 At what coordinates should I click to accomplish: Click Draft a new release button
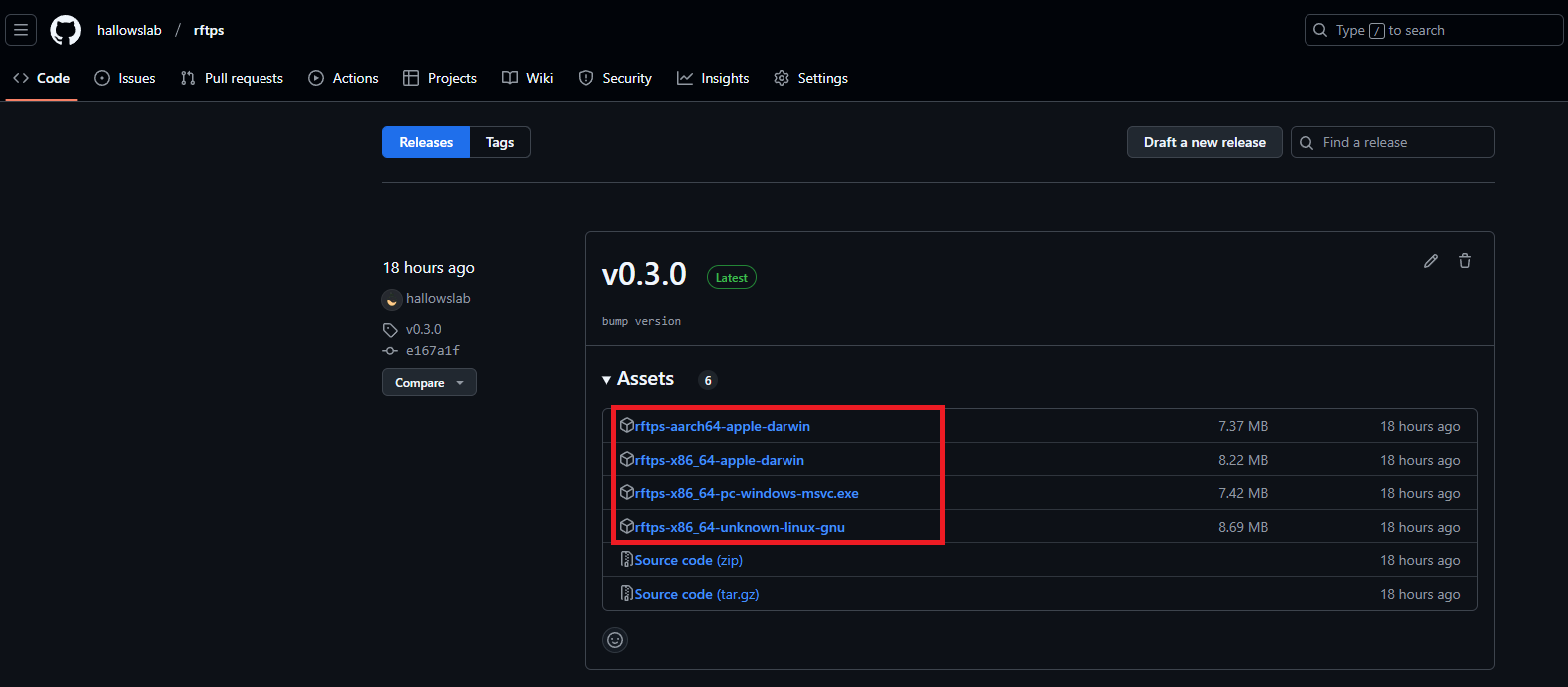[1204, 142]
